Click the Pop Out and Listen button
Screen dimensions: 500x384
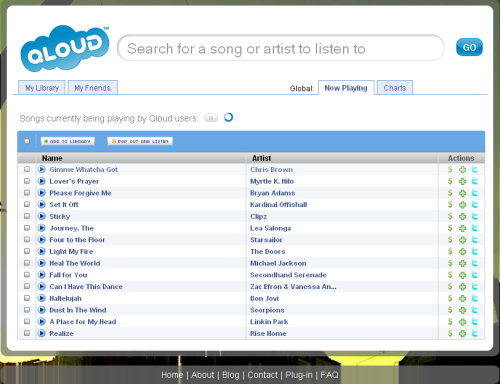[140, 141]
